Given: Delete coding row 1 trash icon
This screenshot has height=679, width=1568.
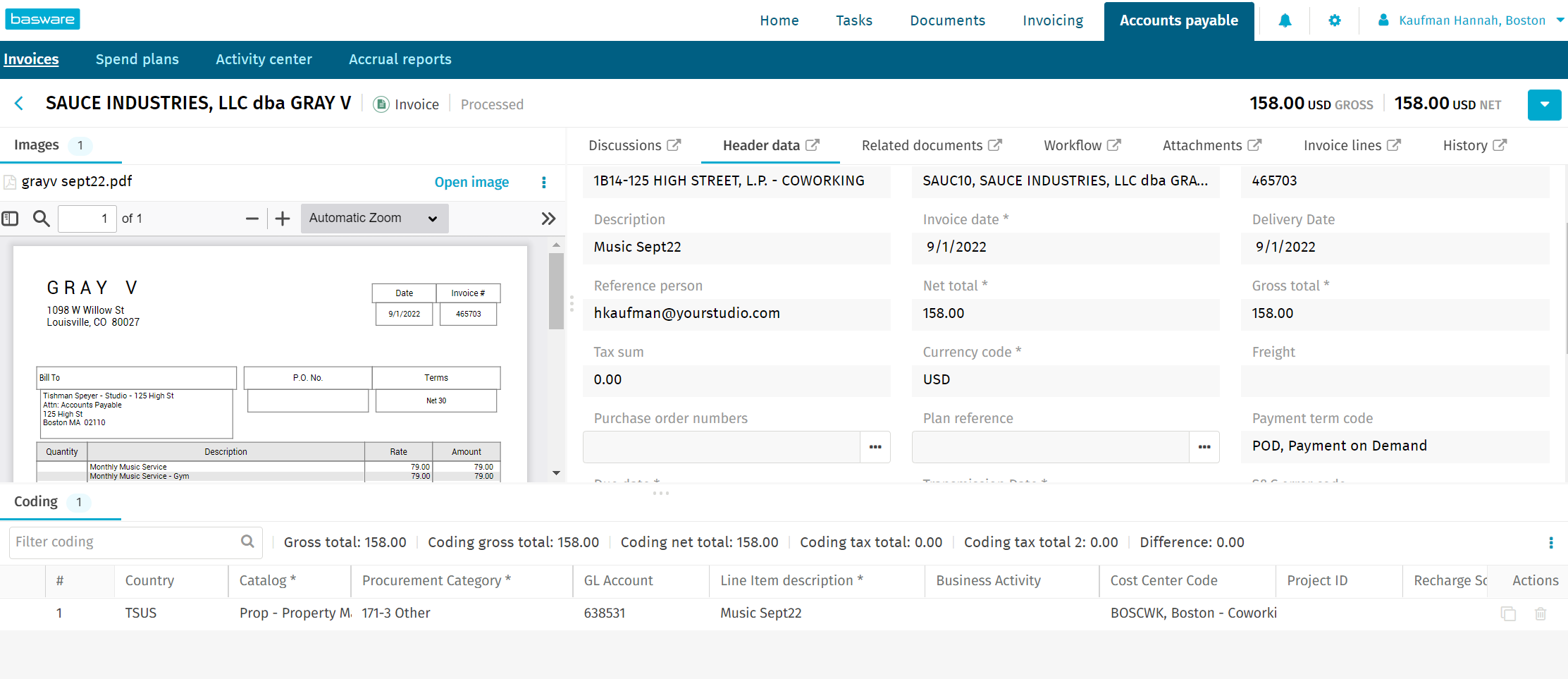Looking at the screenshot, I should point(1541,613).
